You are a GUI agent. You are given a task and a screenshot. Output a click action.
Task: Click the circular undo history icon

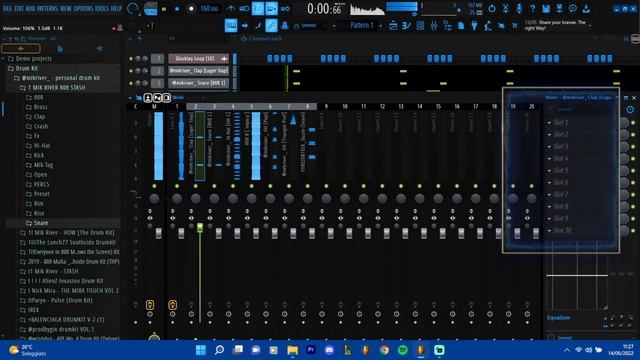point(492,8)
